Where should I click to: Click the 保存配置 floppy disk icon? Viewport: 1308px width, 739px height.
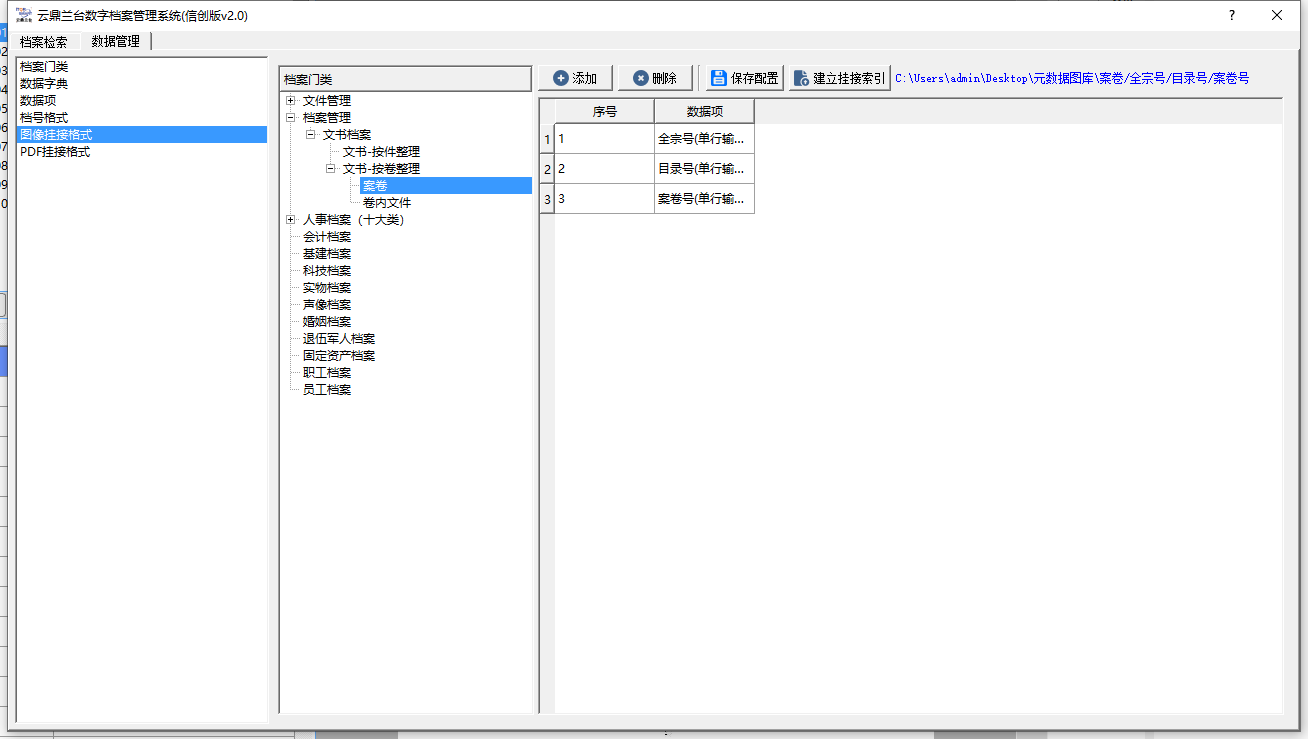click(x=718, y=78)
